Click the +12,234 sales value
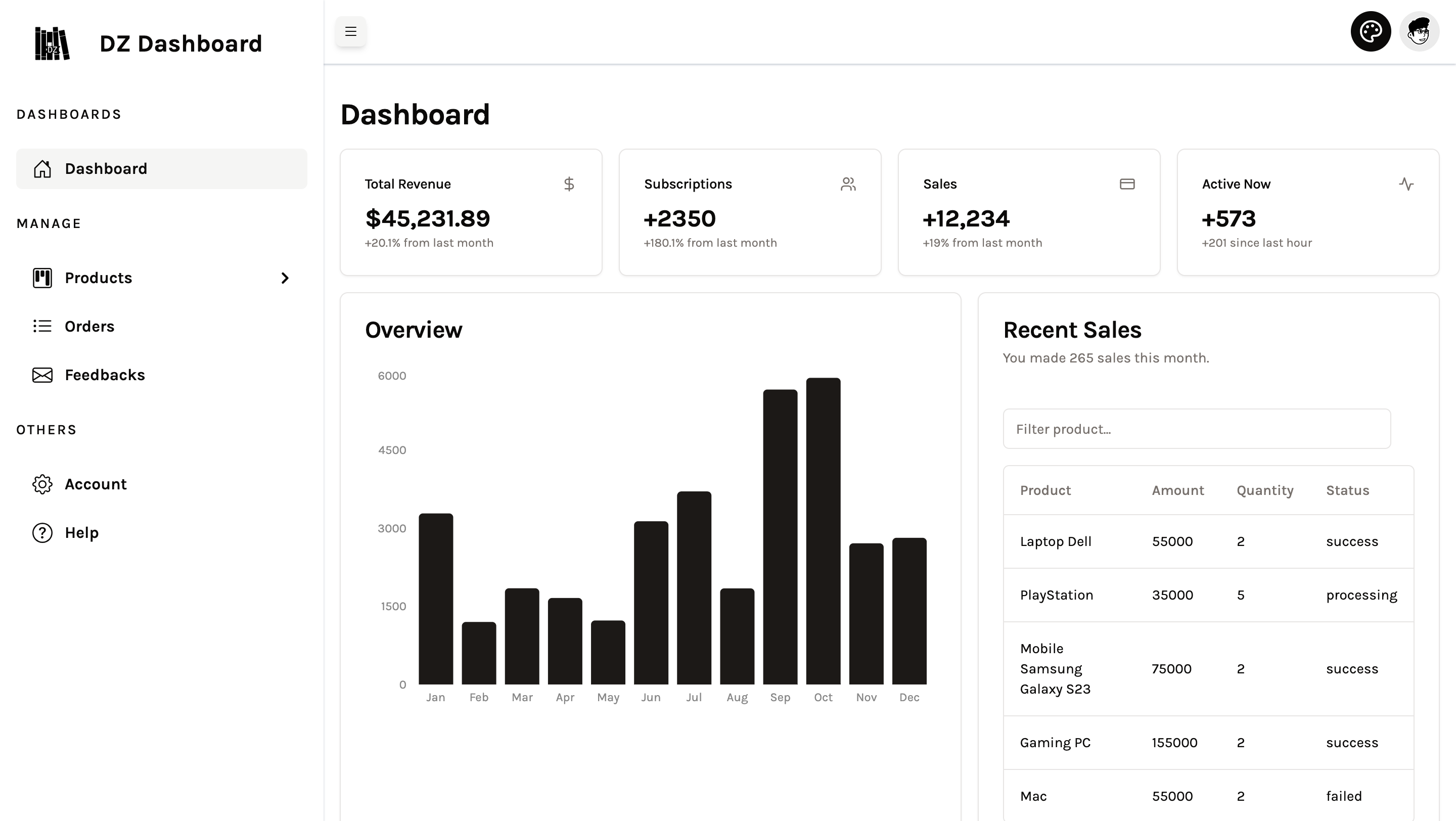Screen dimensions: 1456x821 point(966,219)
